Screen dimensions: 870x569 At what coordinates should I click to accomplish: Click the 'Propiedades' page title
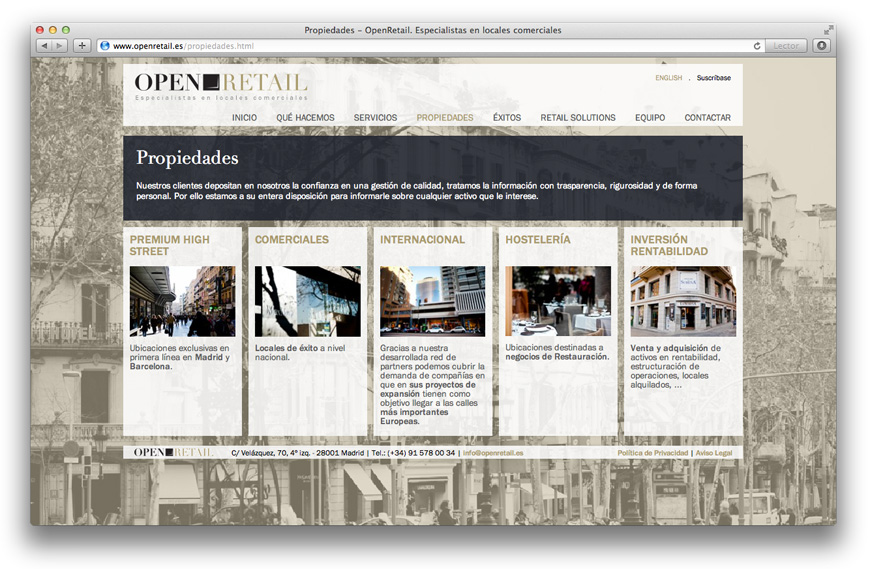(187, 158)
